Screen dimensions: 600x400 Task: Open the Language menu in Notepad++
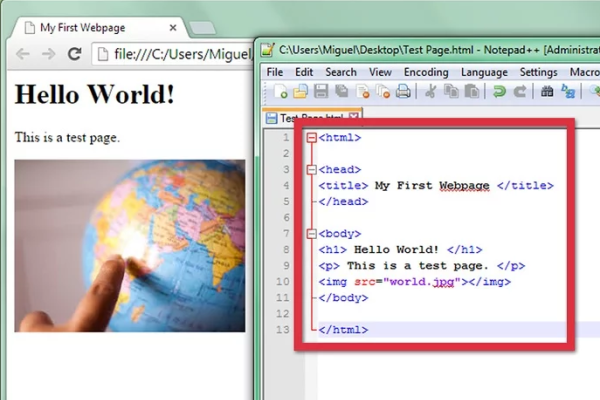(484, 72)
